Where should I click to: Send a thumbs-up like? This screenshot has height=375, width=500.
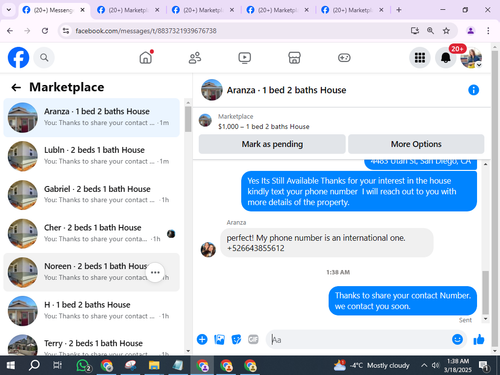pos(479,339)
